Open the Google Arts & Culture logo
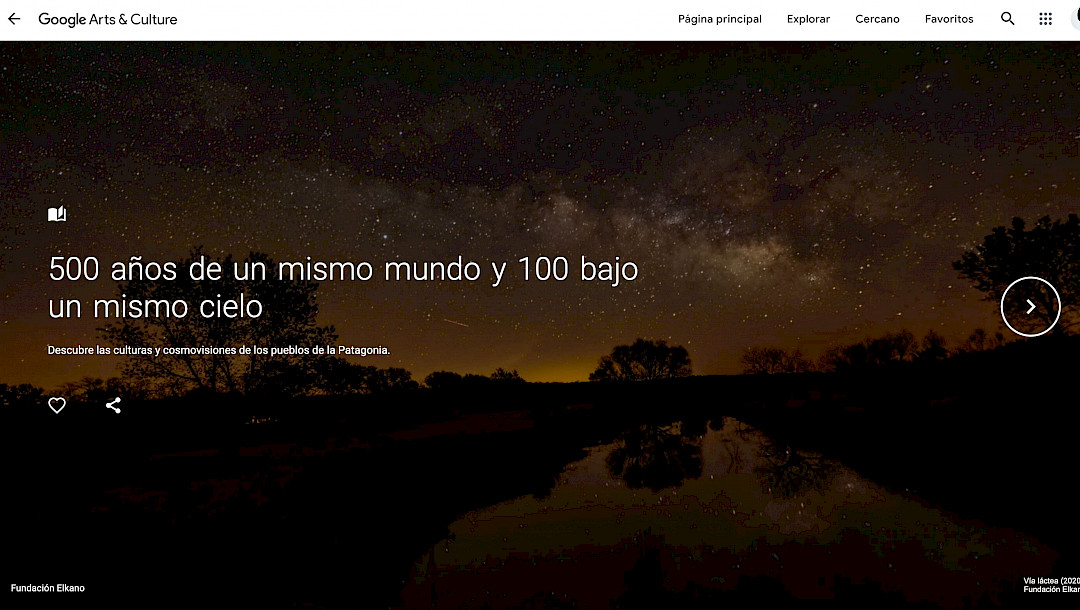Viewport: 1080px width, 610px height. 108,19
